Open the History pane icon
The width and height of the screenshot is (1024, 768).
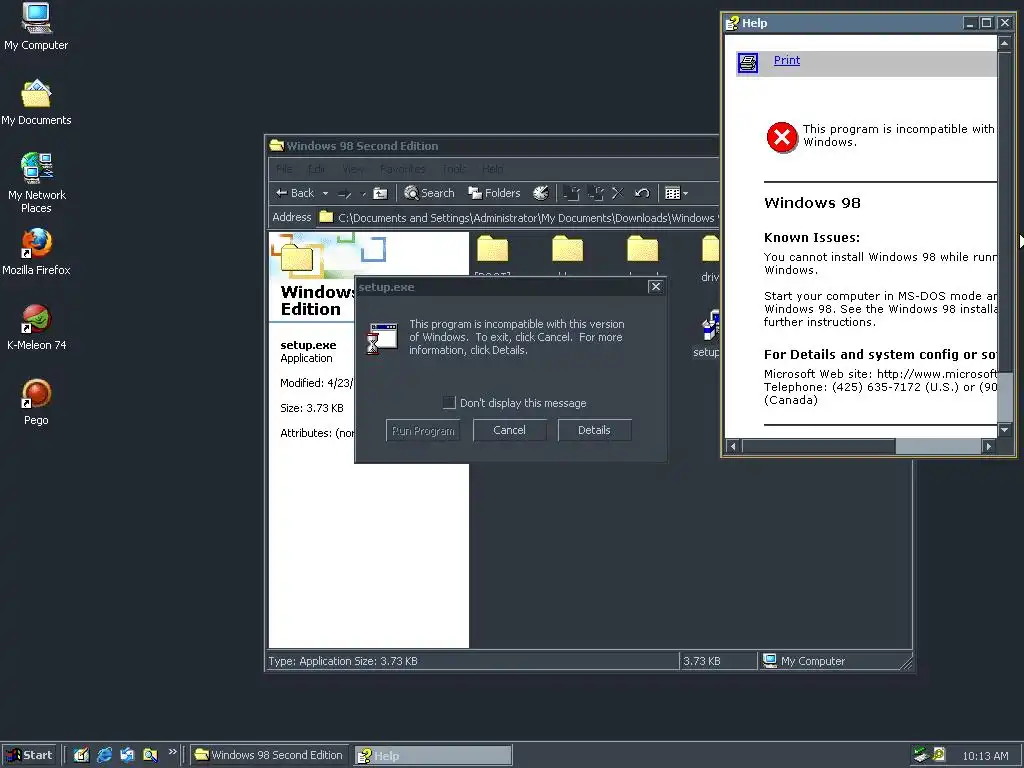pos(541,193)
